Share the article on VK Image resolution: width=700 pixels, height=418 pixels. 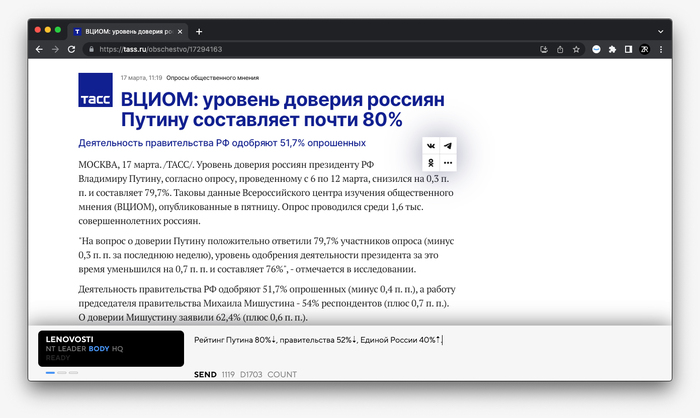[x=431, y=146]
